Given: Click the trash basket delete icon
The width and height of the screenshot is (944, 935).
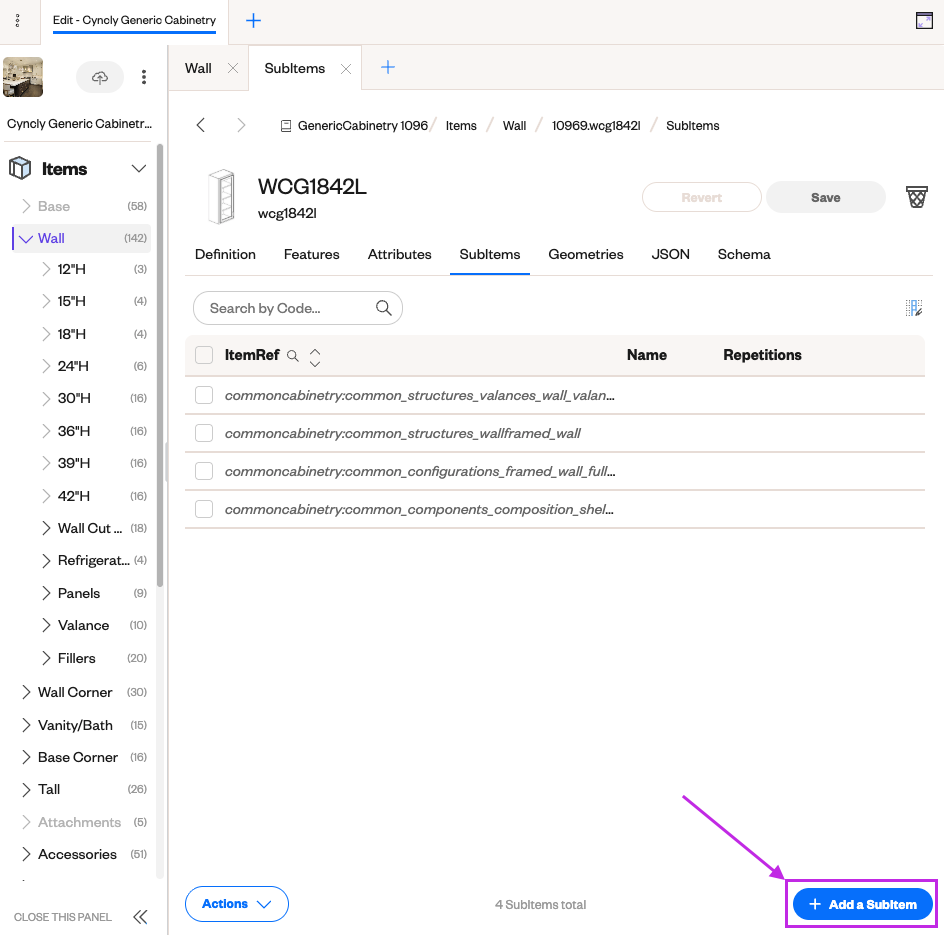Looking at the screenshot, I should [x=916, y=197].
